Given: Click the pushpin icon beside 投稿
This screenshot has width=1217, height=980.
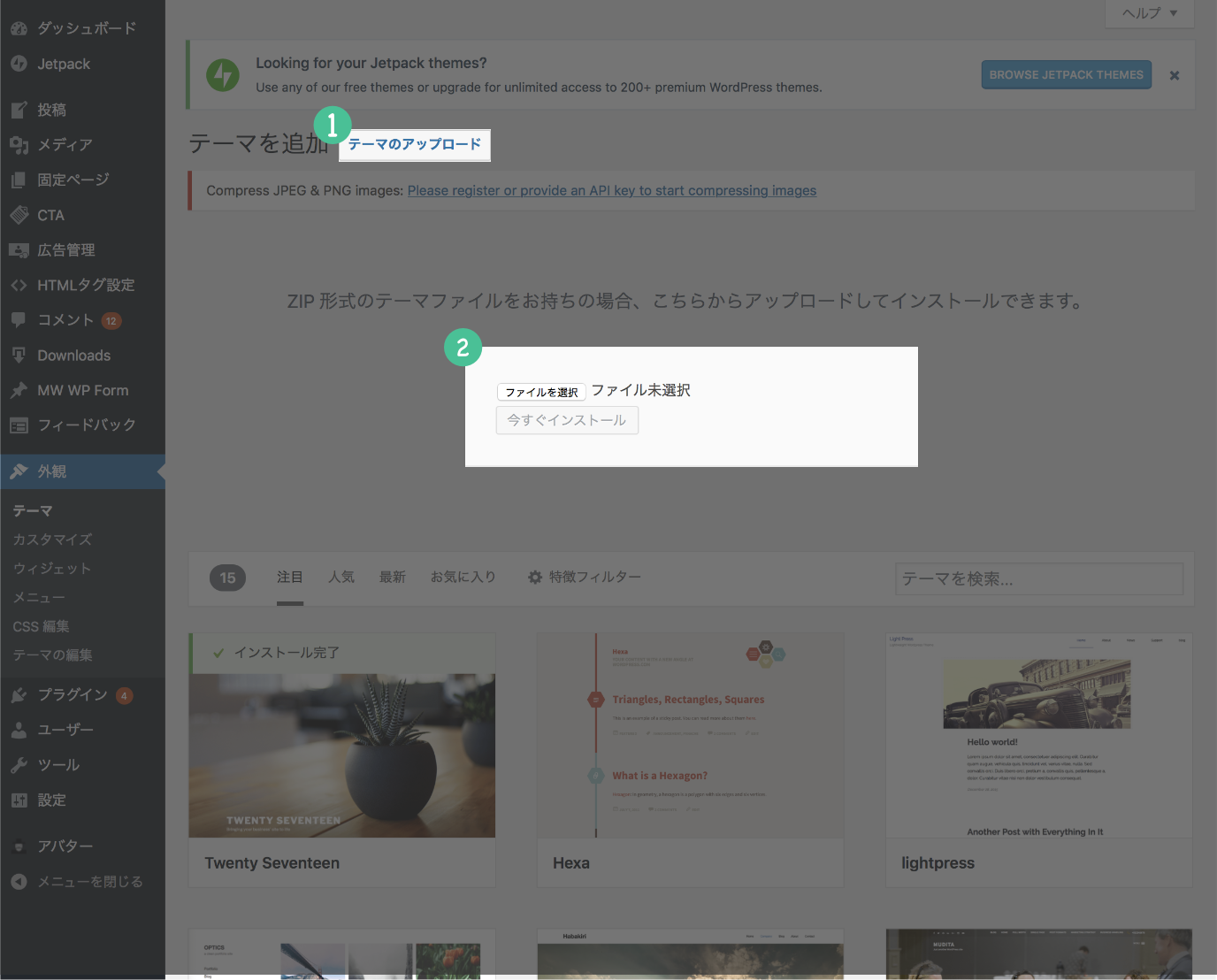Looking at the screenshot, I should [19, 110].
